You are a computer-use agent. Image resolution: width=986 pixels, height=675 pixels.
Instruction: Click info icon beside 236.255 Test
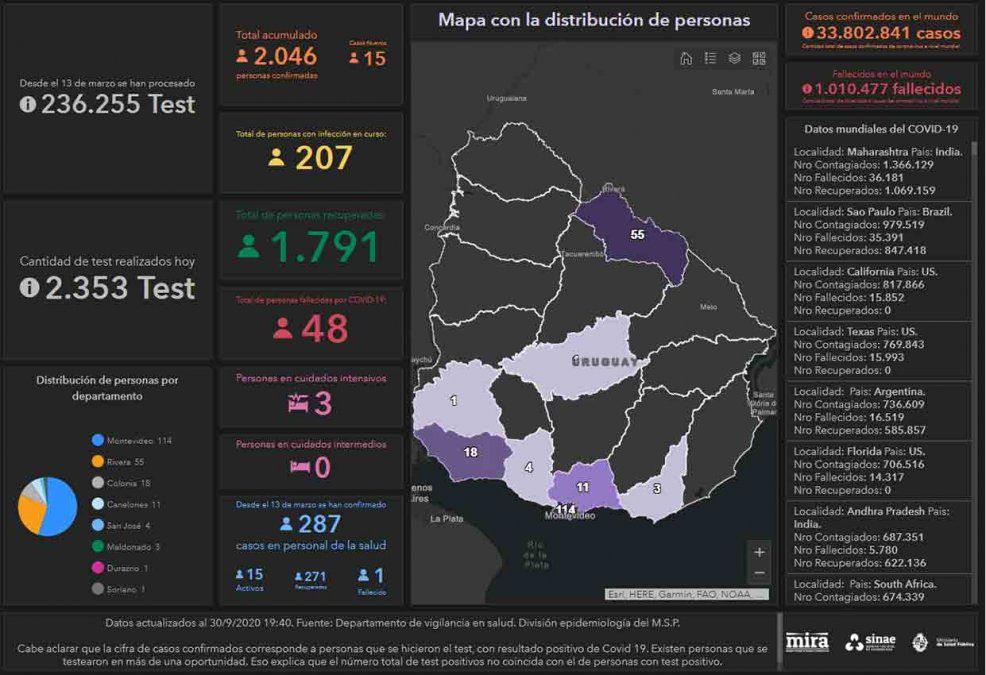(28, 104)
